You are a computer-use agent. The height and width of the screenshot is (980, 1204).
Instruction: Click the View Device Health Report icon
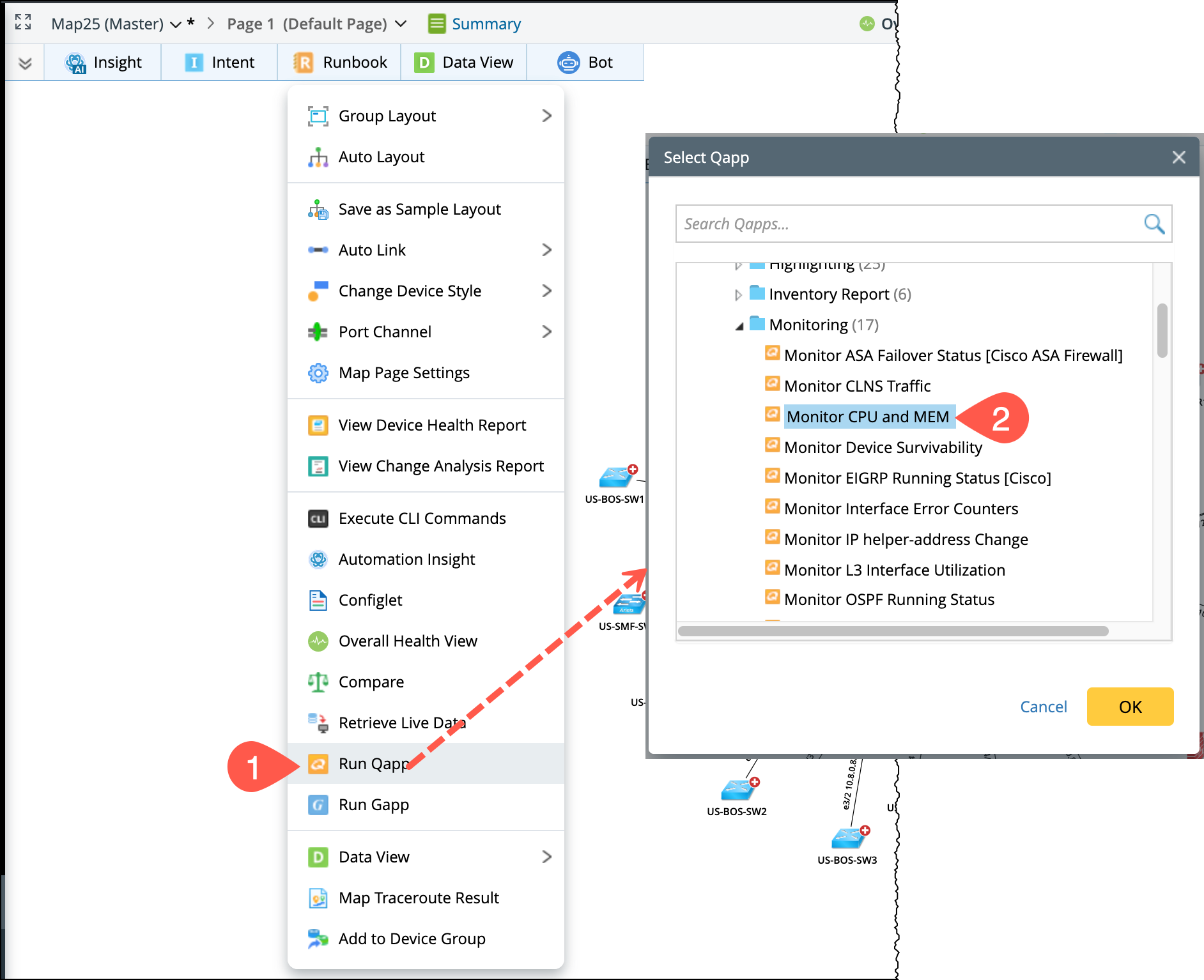pos(318,425)
